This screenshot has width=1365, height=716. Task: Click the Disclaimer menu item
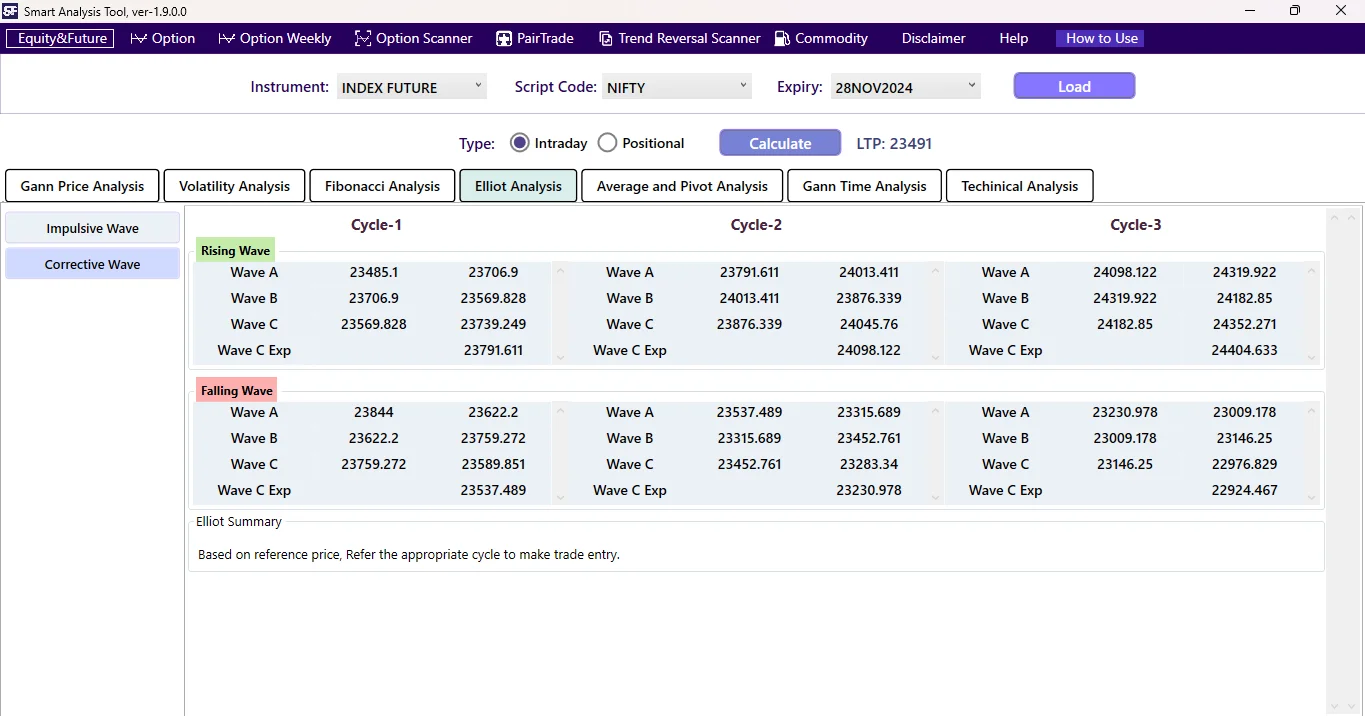pyautogui.click(x=932, y=38)
